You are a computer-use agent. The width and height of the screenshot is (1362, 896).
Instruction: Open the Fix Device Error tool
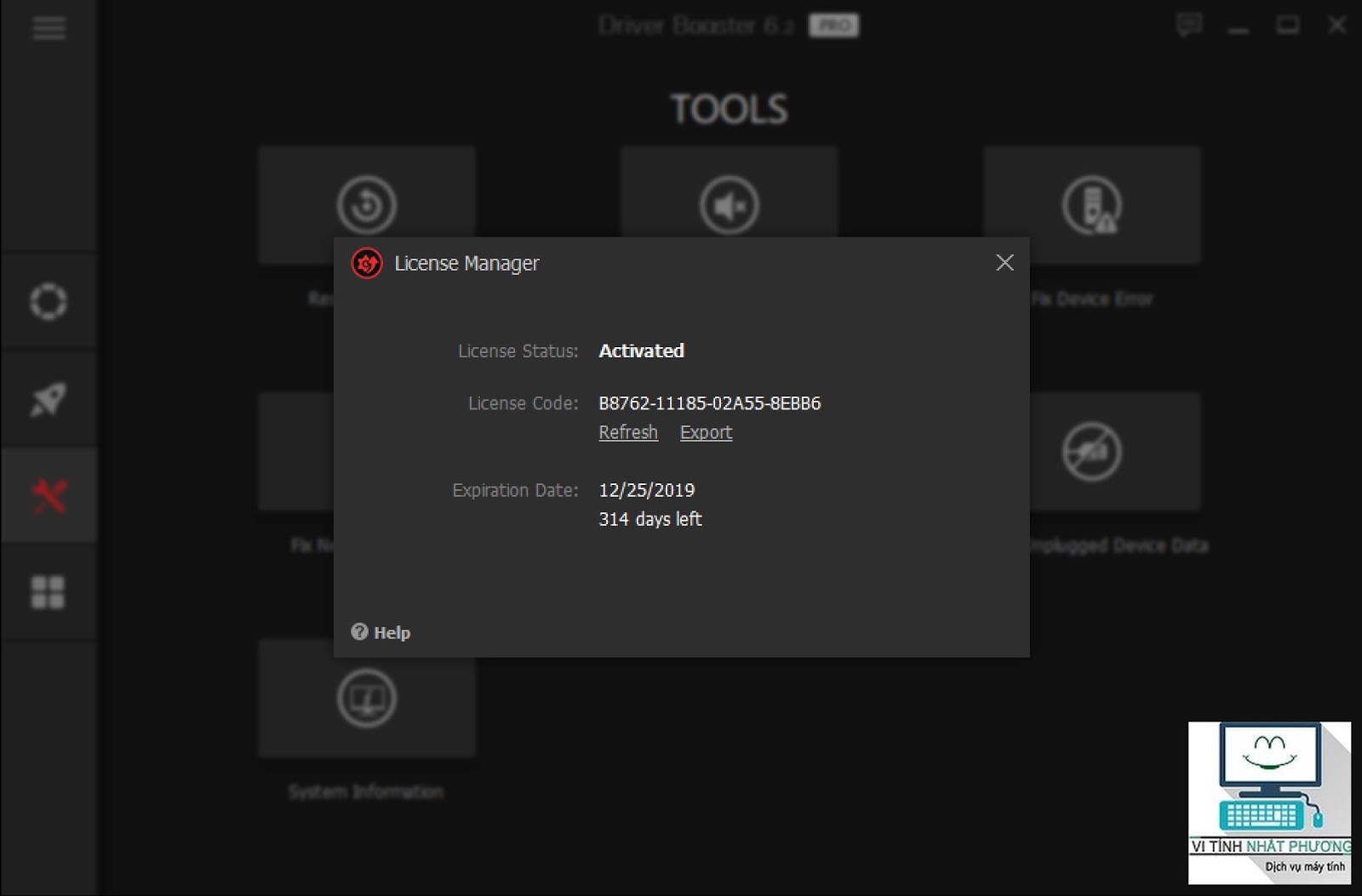[1092, 204]
